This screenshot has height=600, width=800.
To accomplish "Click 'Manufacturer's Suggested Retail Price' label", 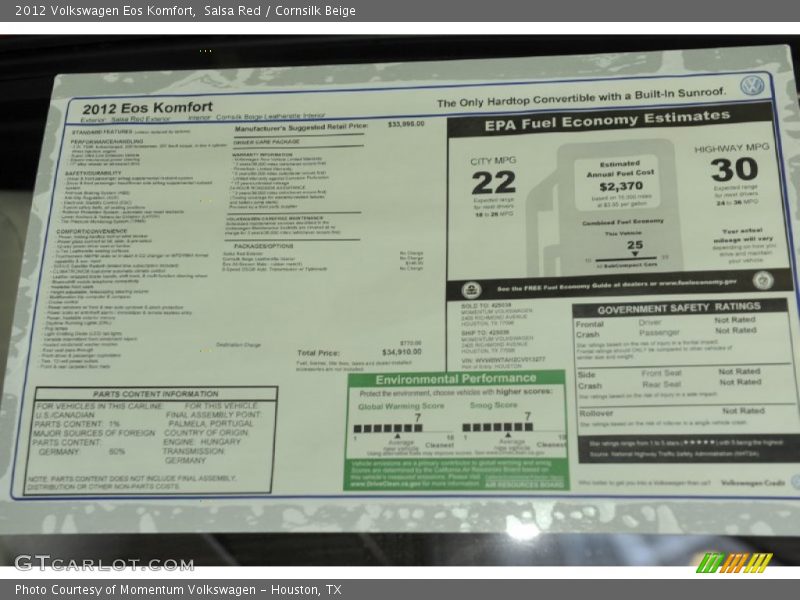I will pos(301,127).
